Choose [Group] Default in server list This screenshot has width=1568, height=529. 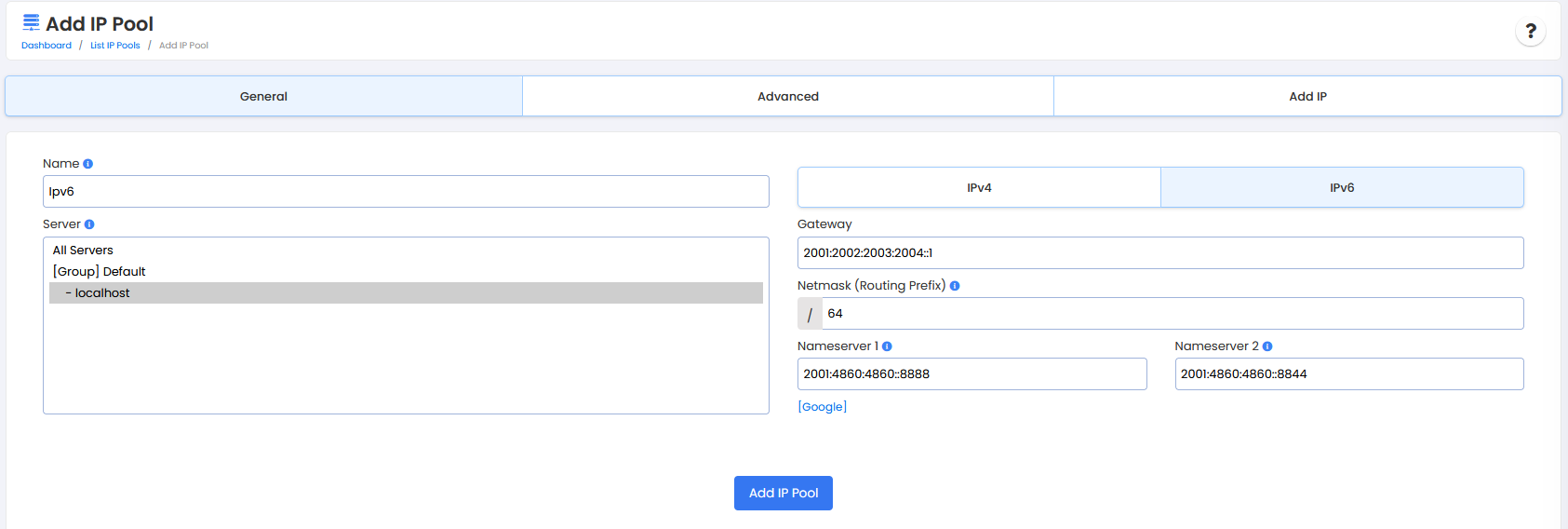pyautogui.click(x=100, y=272)
